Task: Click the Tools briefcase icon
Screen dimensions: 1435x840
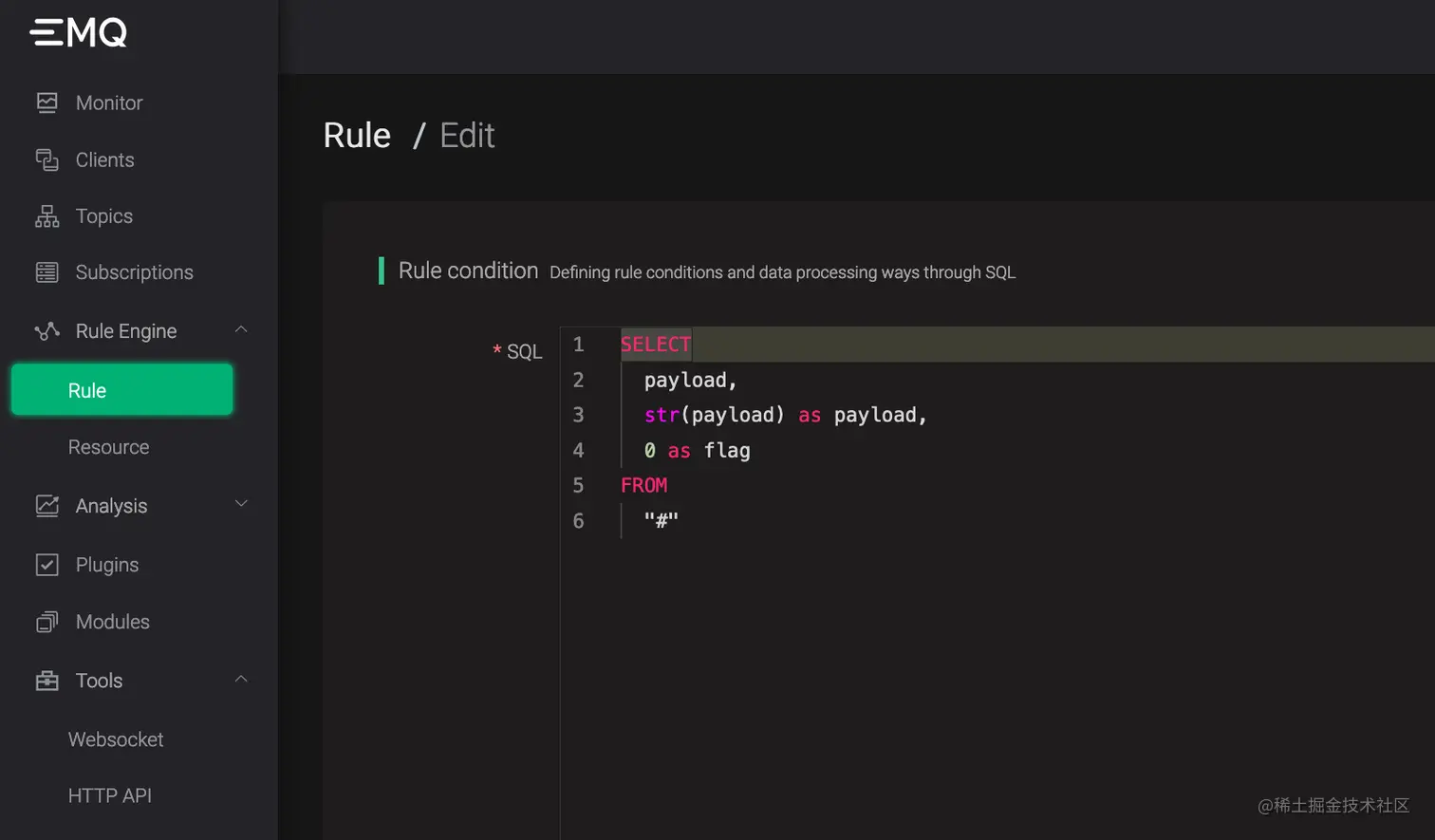Action: point(47,681)
